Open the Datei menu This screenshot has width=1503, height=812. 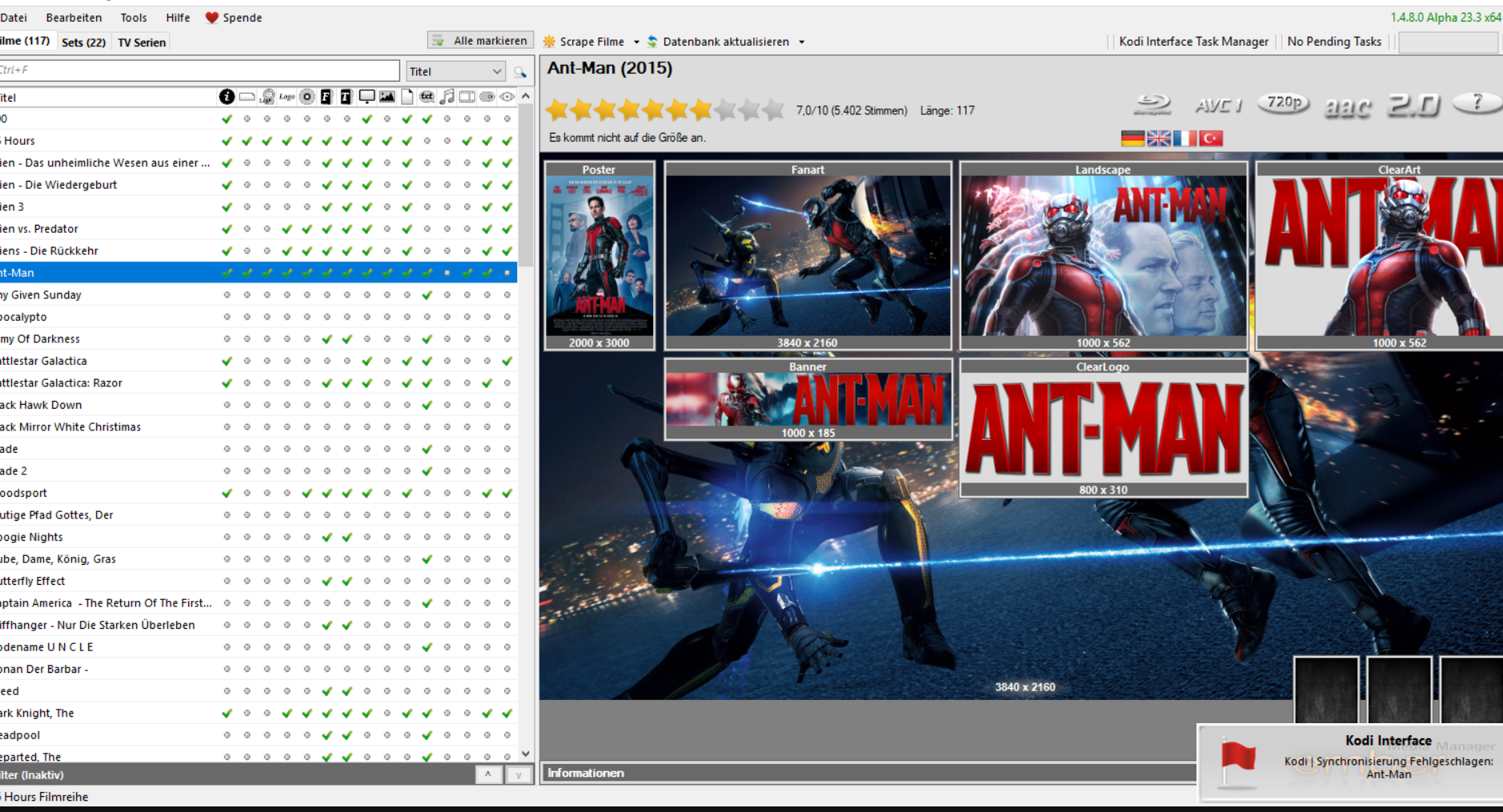[13, 18]
